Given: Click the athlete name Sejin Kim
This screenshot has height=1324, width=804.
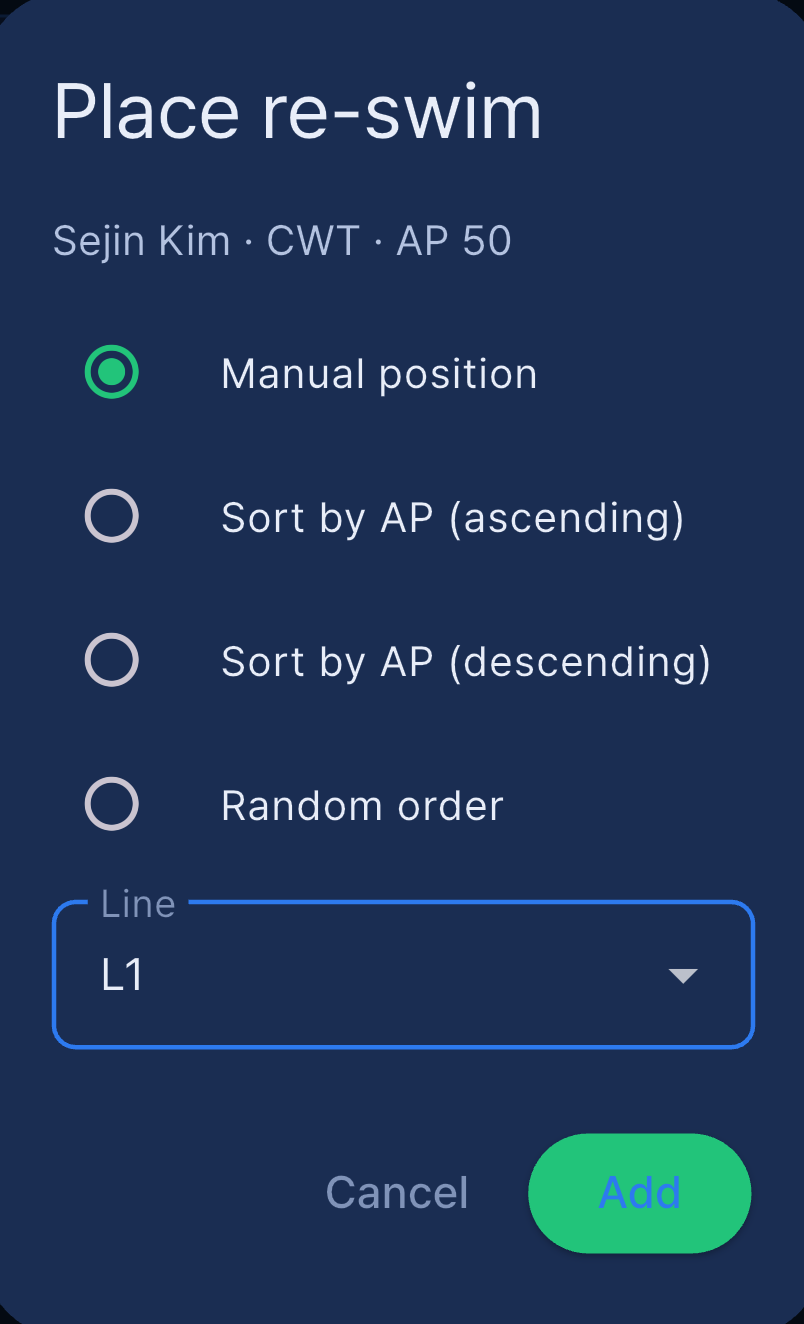Looking at the screenshot, I should [141, 242].
